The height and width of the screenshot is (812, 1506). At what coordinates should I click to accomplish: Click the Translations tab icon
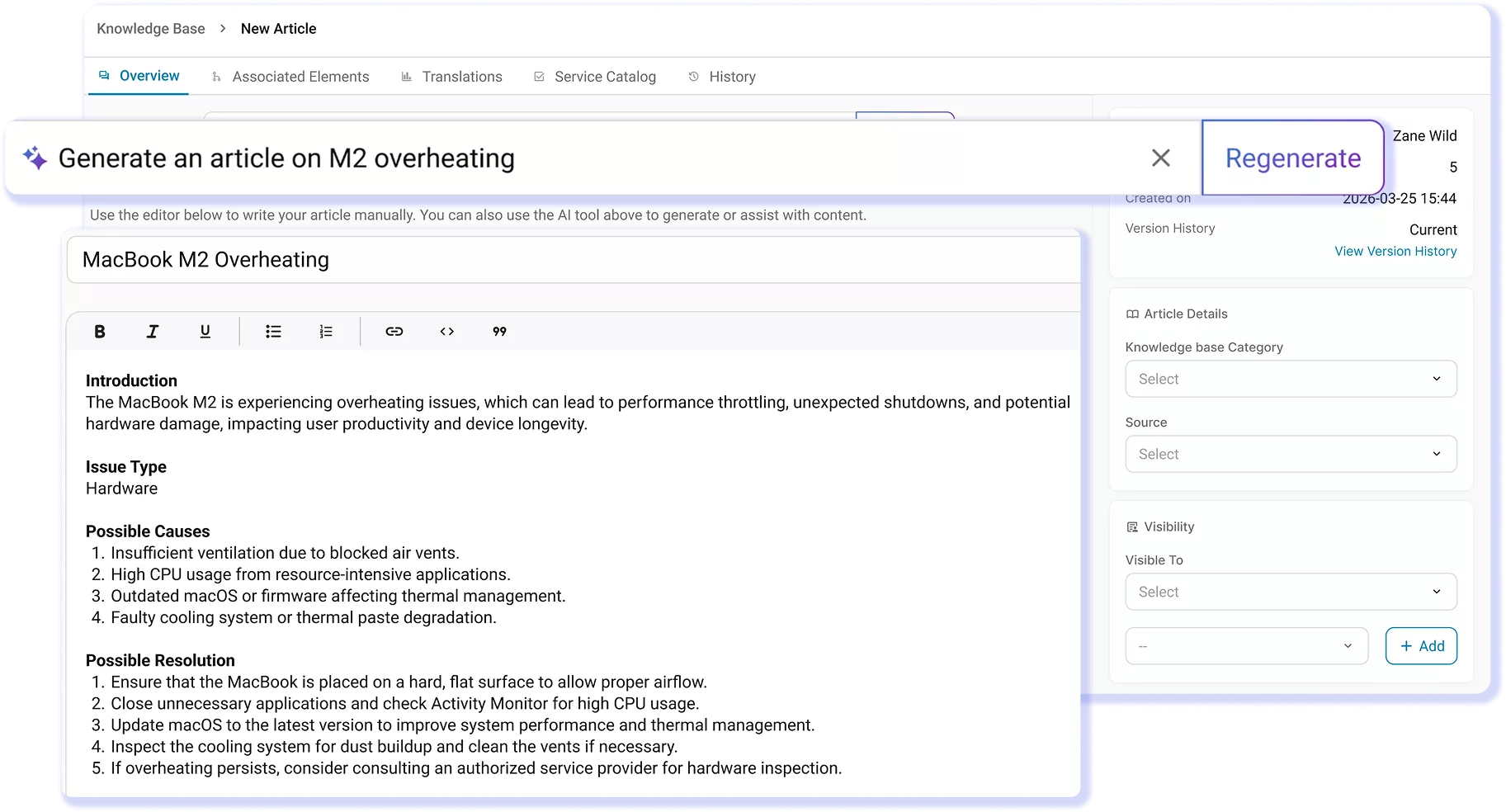tap(406, 77)
